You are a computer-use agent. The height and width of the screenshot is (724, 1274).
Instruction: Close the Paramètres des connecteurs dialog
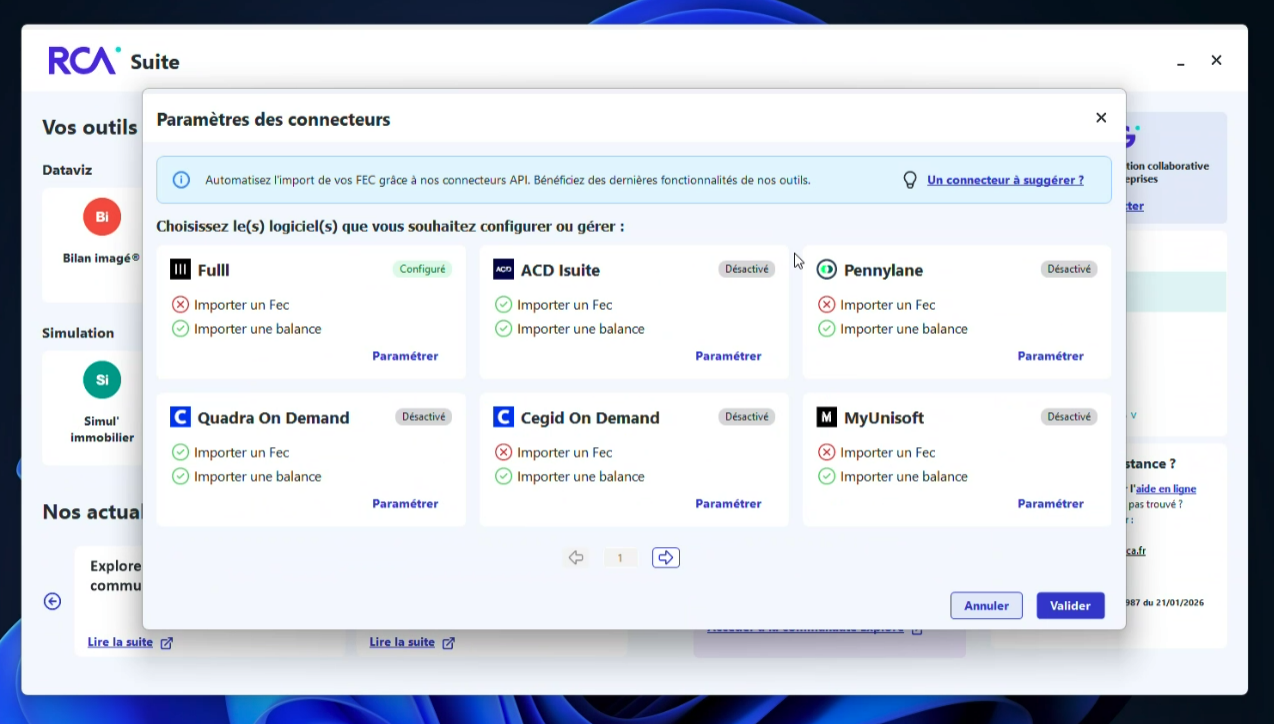(1101, 118)
